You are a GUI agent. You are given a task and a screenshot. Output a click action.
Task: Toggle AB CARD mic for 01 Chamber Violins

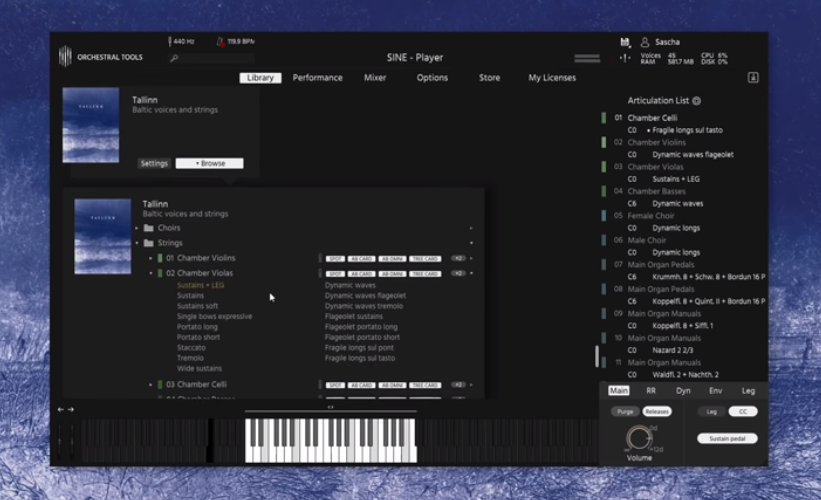362,259
